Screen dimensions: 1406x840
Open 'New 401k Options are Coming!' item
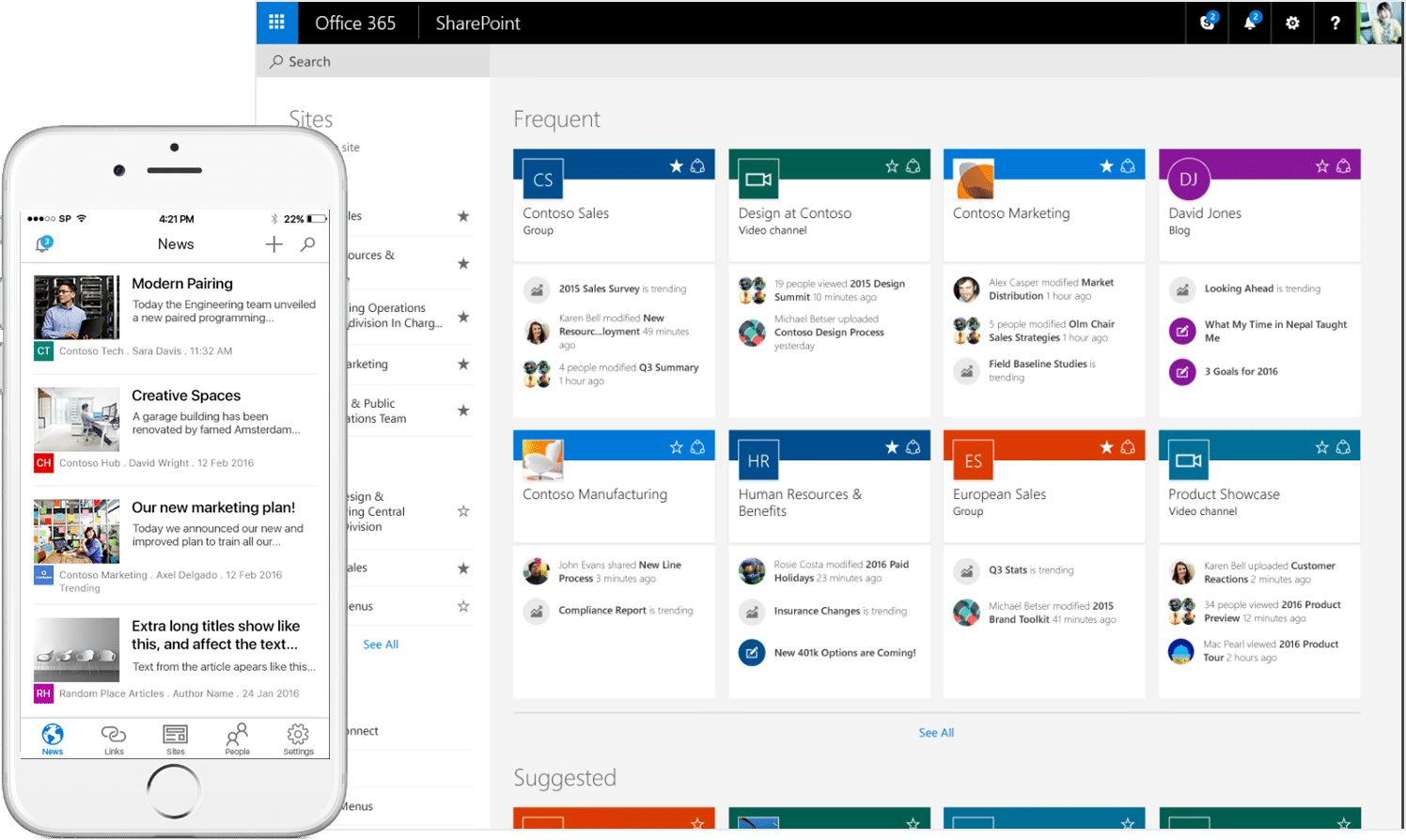[845, 653]
